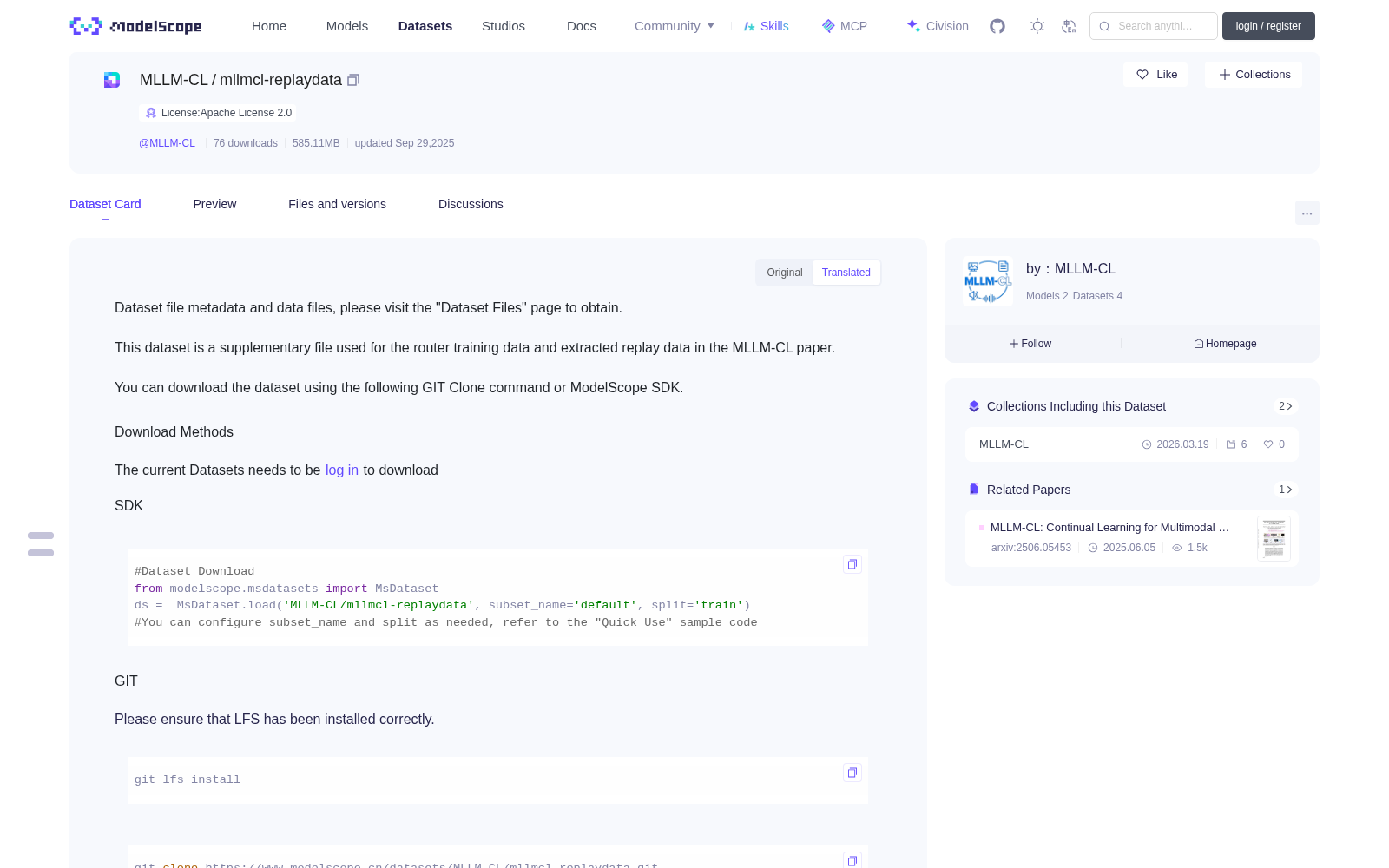Navigate to Studios

[504, 26]
